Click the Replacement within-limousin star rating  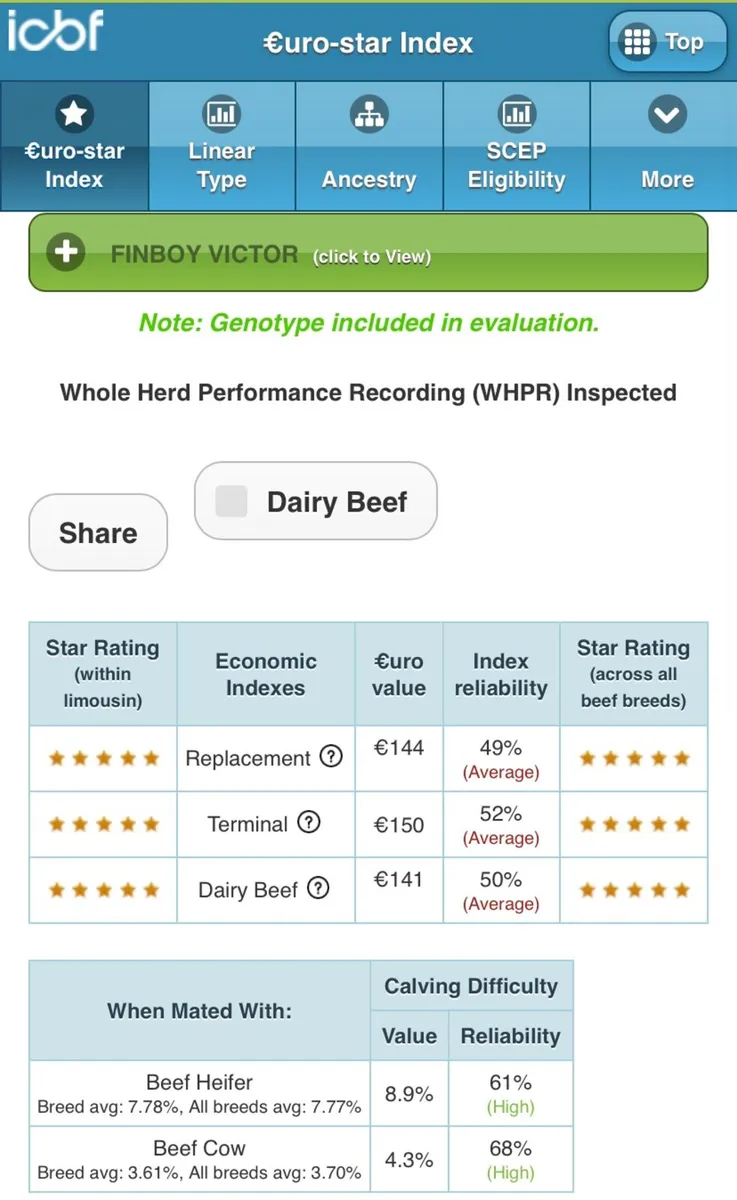point(103,758)
